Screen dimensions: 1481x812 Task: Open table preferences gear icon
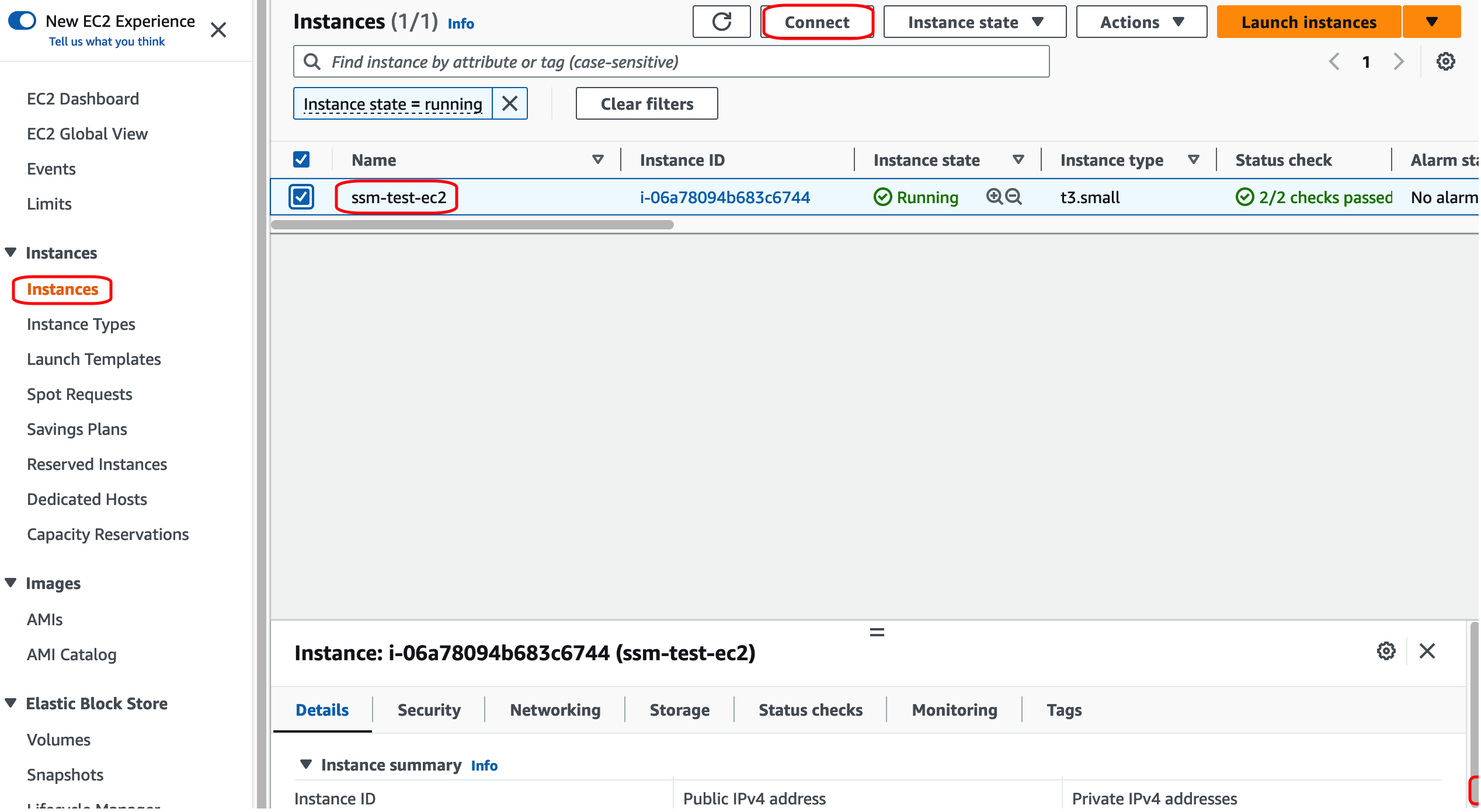click(x=1445, y=61)
